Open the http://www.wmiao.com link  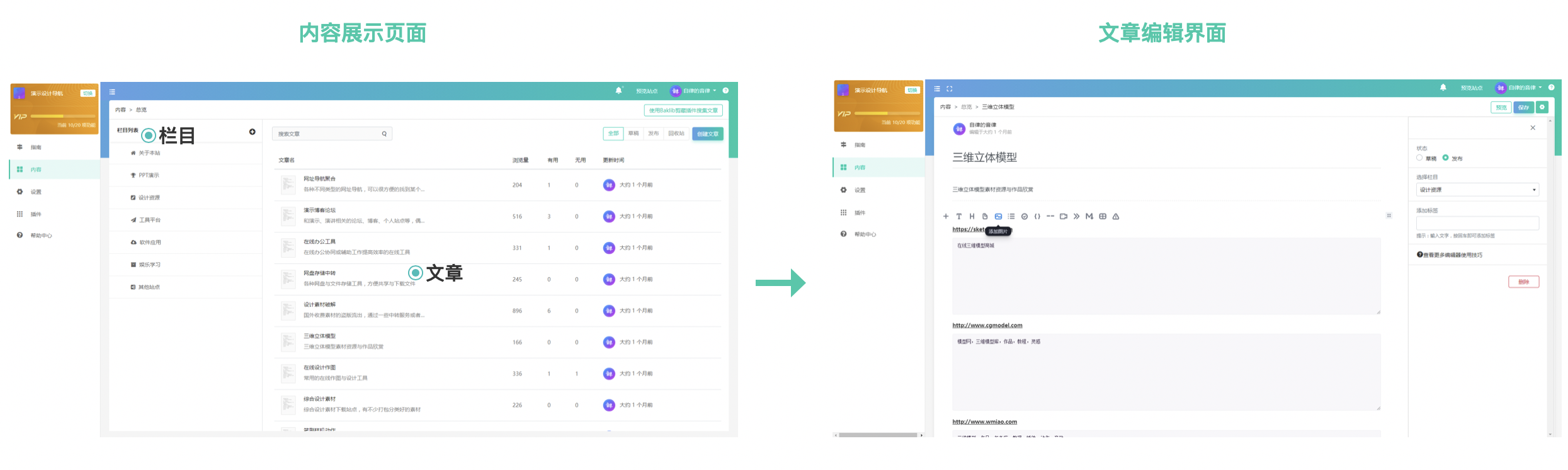click(984, 421)
